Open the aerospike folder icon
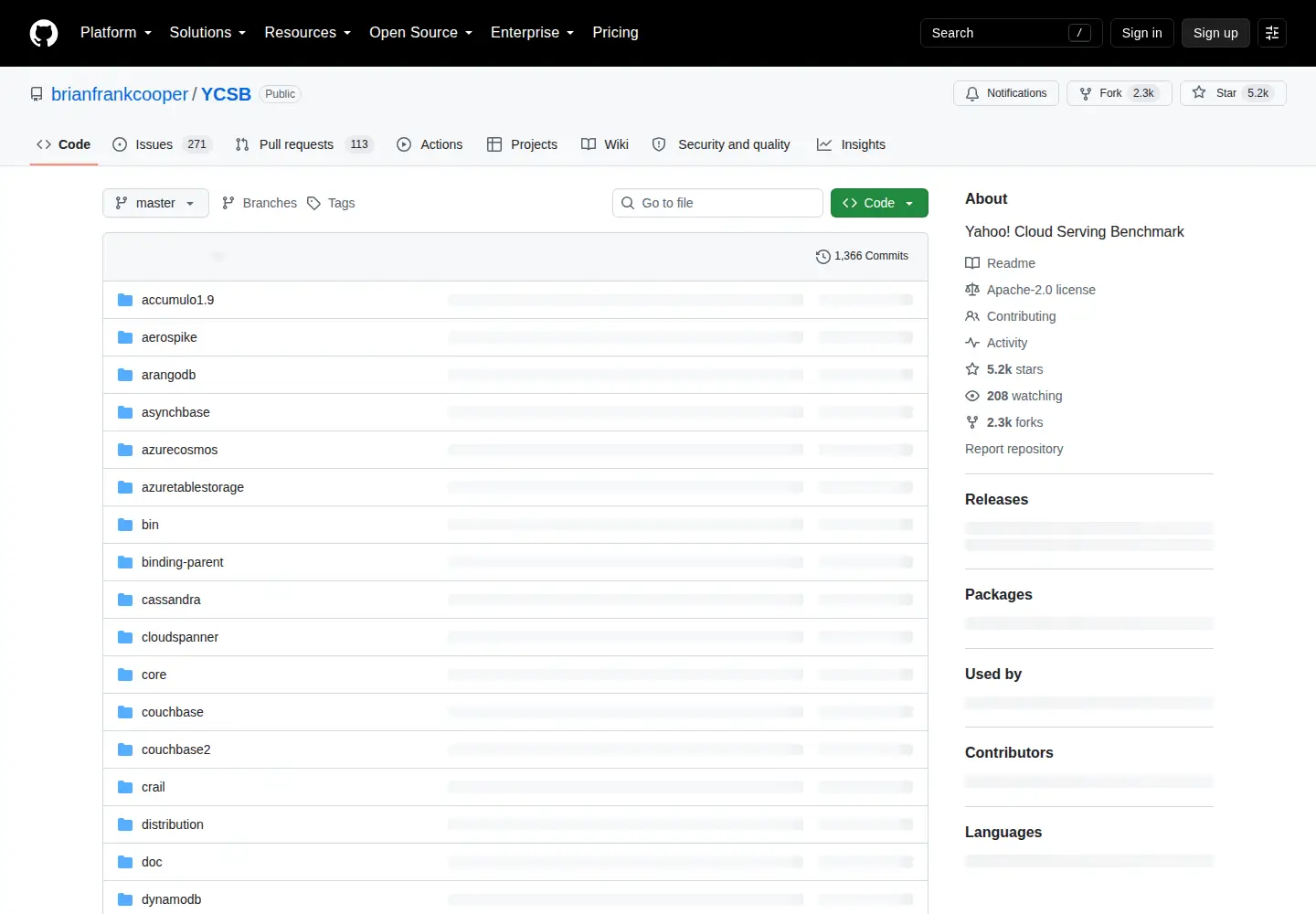The image size is (1316, 914). (125, 337)
